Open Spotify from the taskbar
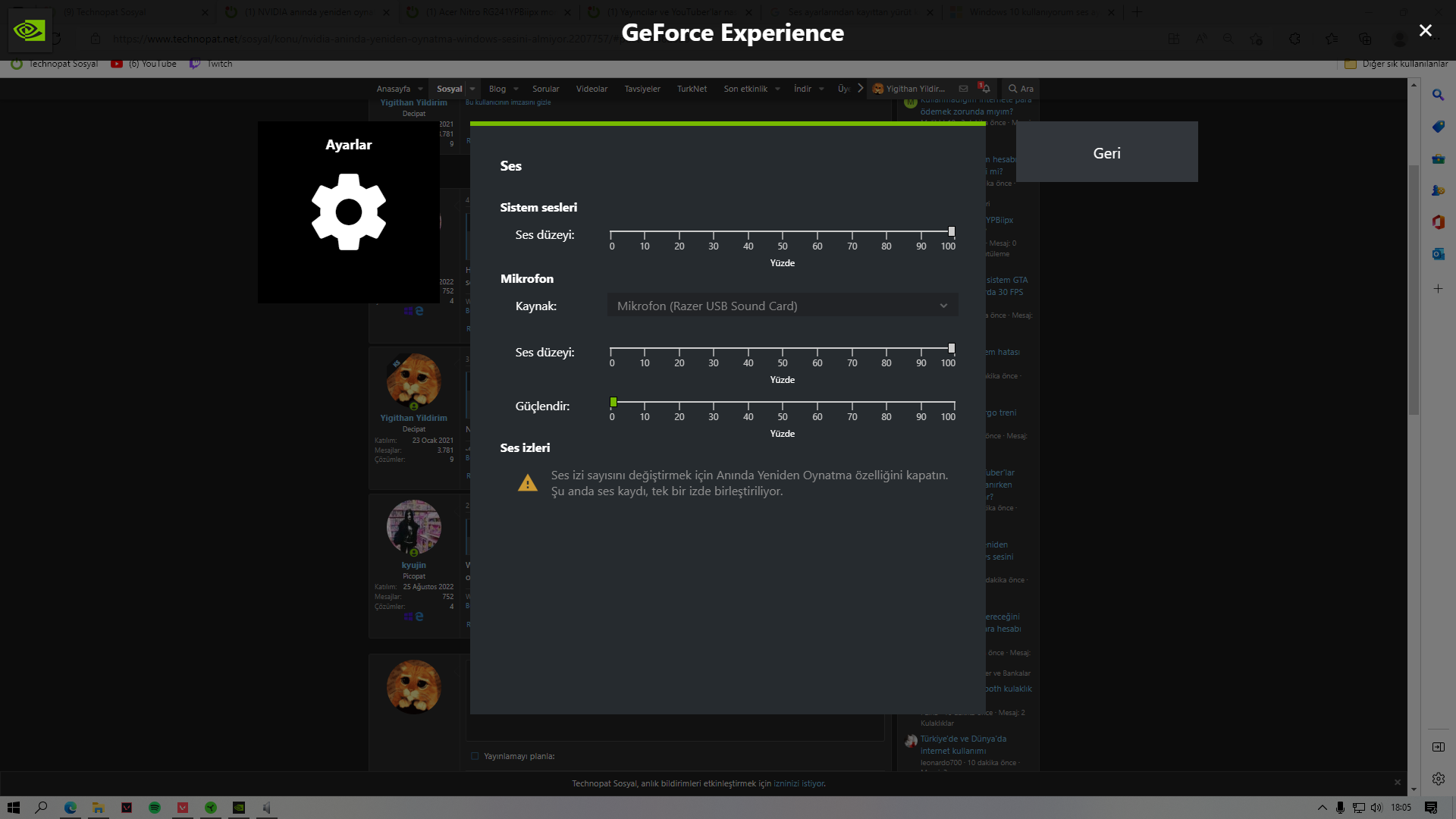This screenshot has width=1456, height=819. pyautogui.click(x=155, y=808)
